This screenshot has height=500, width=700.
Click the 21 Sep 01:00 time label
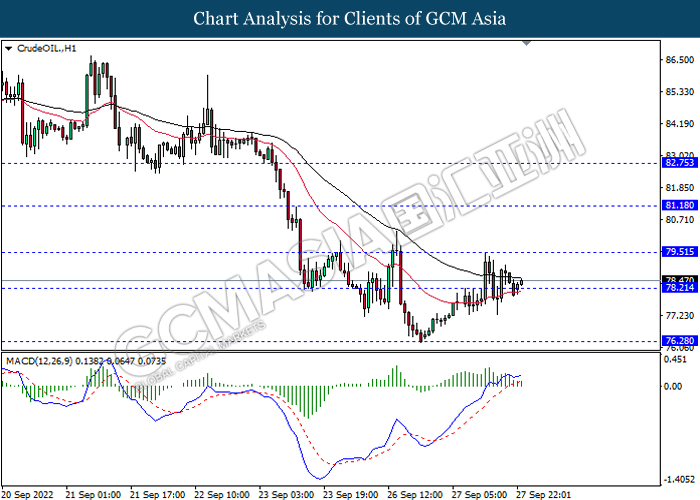93,495
